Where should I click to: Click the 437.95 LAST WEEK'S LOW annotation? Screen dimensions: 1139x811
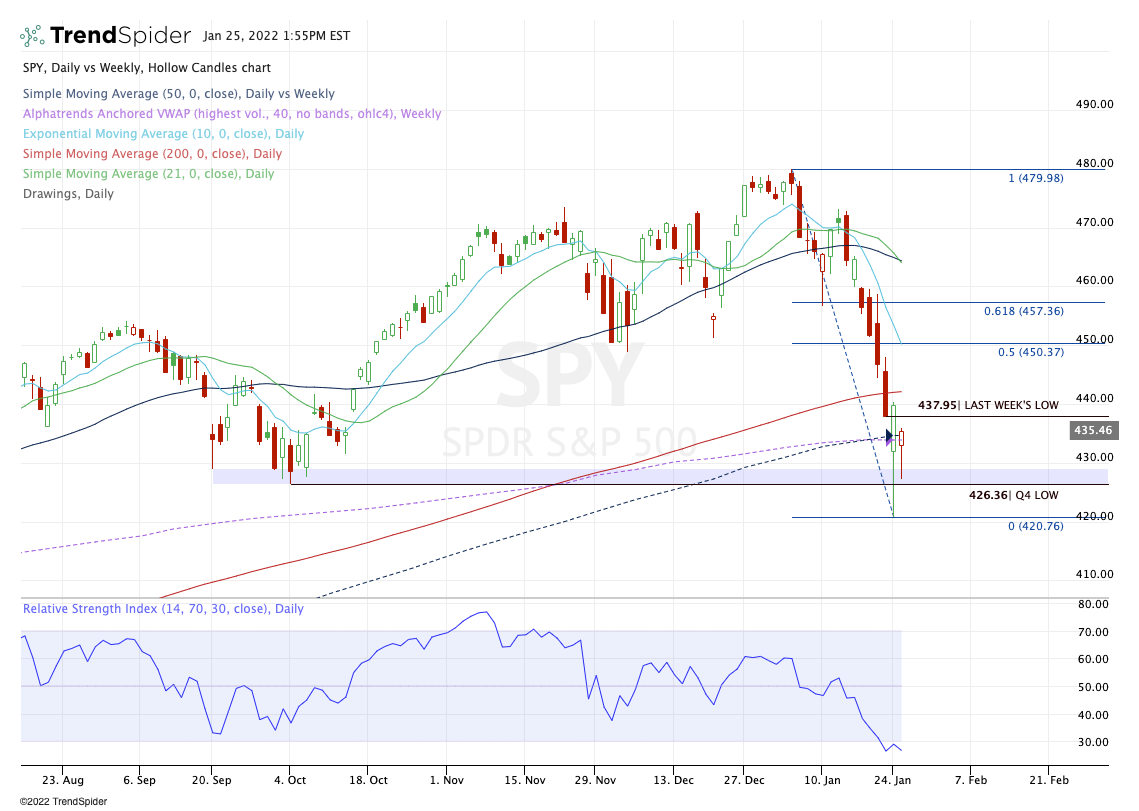click(988, 405)
